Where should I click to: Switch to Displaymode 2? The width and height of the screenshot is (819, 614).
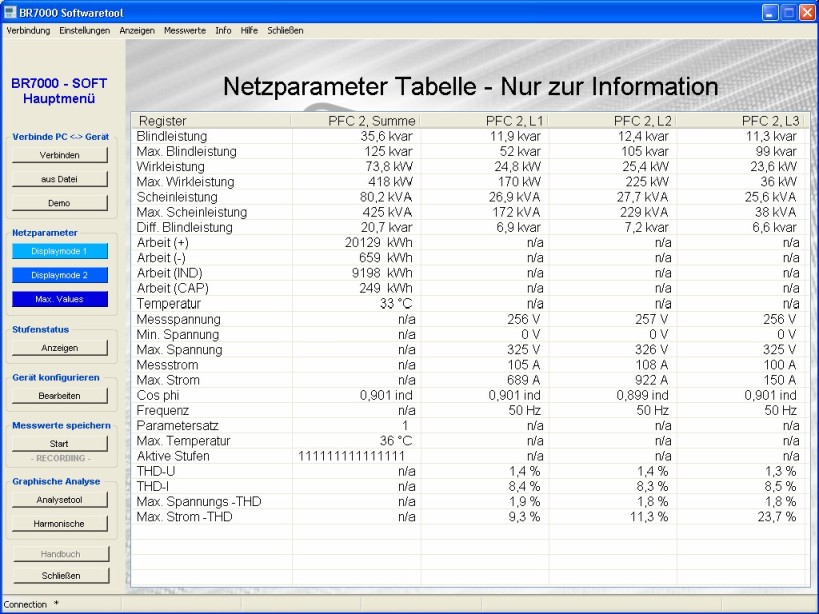coord(60,275)
